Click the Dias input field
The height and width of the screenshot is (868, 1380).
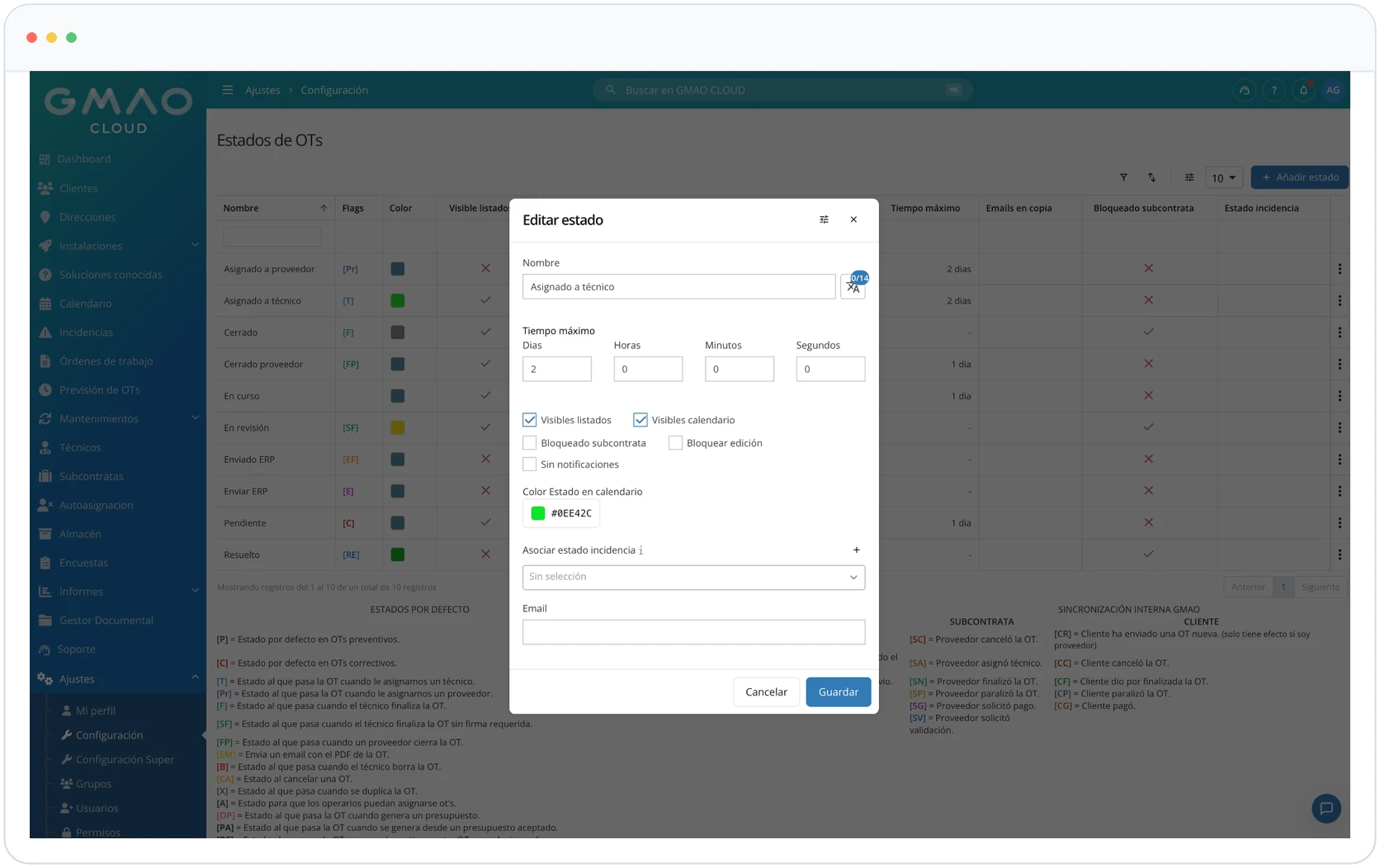click(x=557, y=369)
